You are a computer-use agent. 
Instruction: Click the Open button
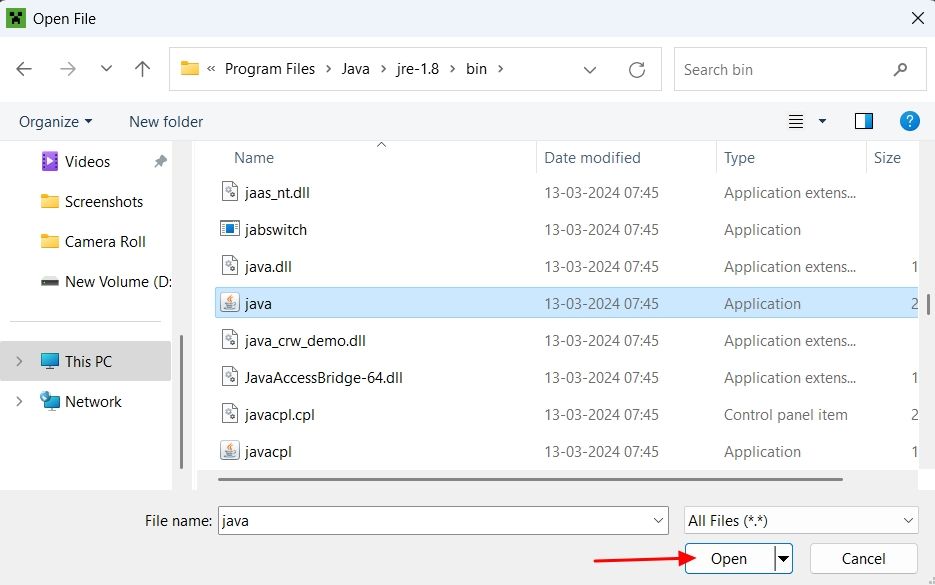click(x=730, y=559)
